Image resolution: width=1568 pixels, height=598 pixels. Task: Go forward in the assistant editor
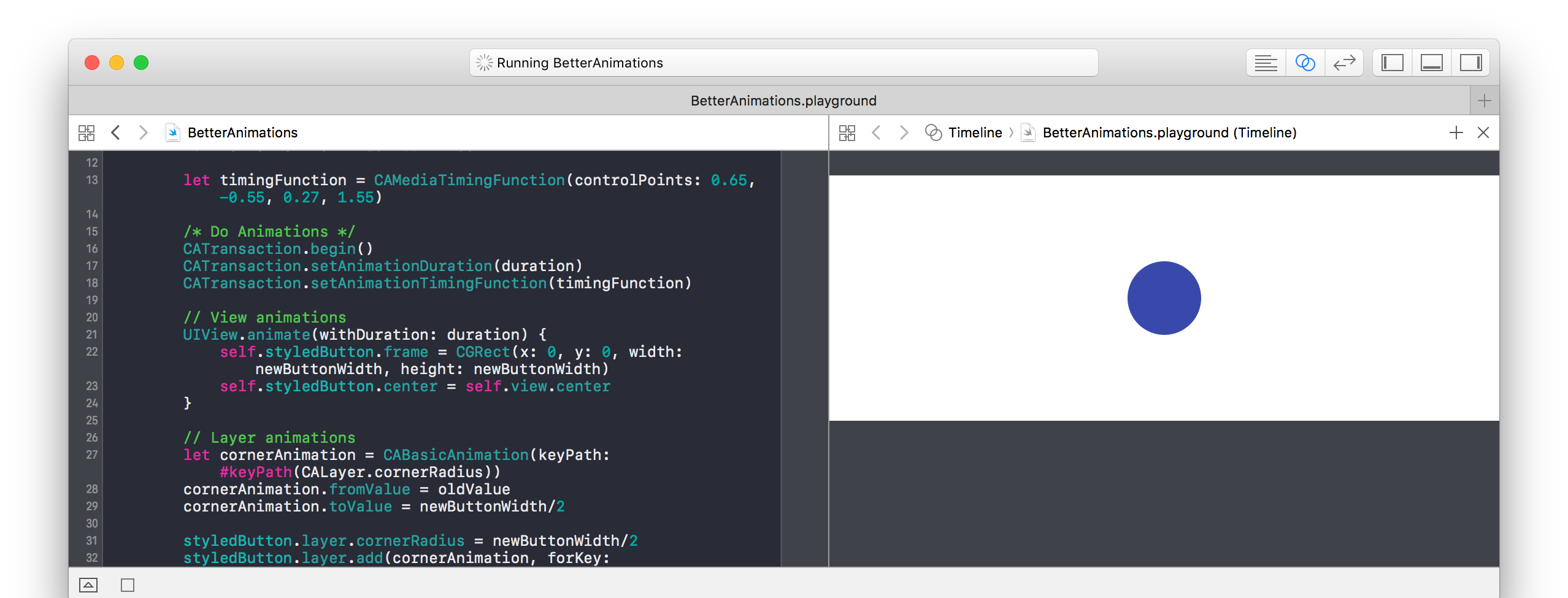[x=904, y=132]
